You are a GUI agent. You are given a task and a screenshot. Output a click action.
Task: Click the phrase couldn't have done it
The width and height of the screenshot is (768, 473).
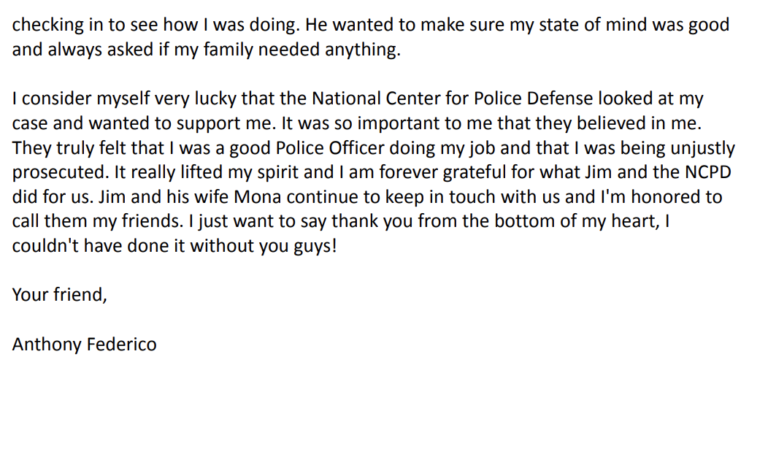[98, 245]
